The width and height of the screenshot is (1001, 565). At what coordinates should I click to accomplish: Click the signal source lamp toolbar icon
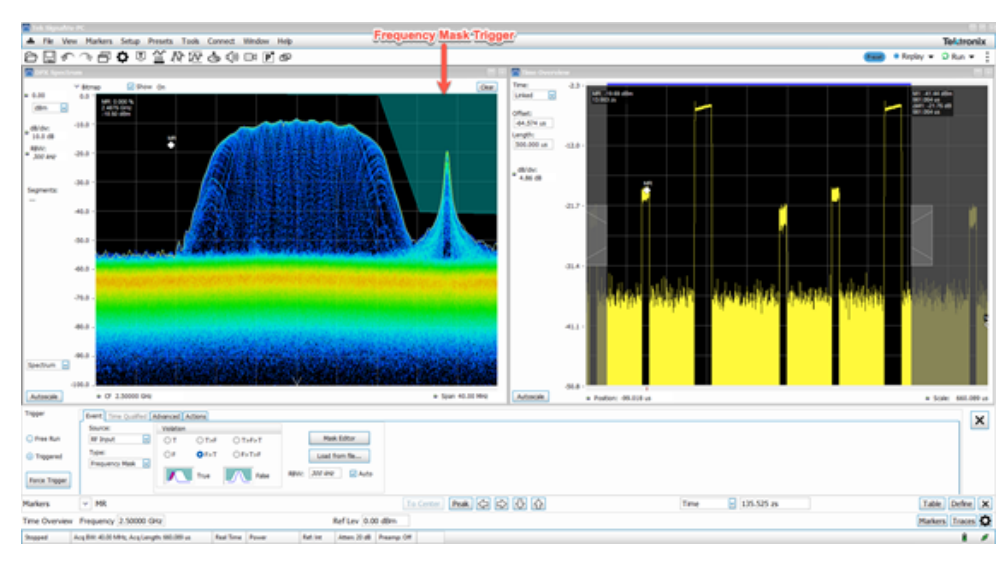[x=214, y=57]
